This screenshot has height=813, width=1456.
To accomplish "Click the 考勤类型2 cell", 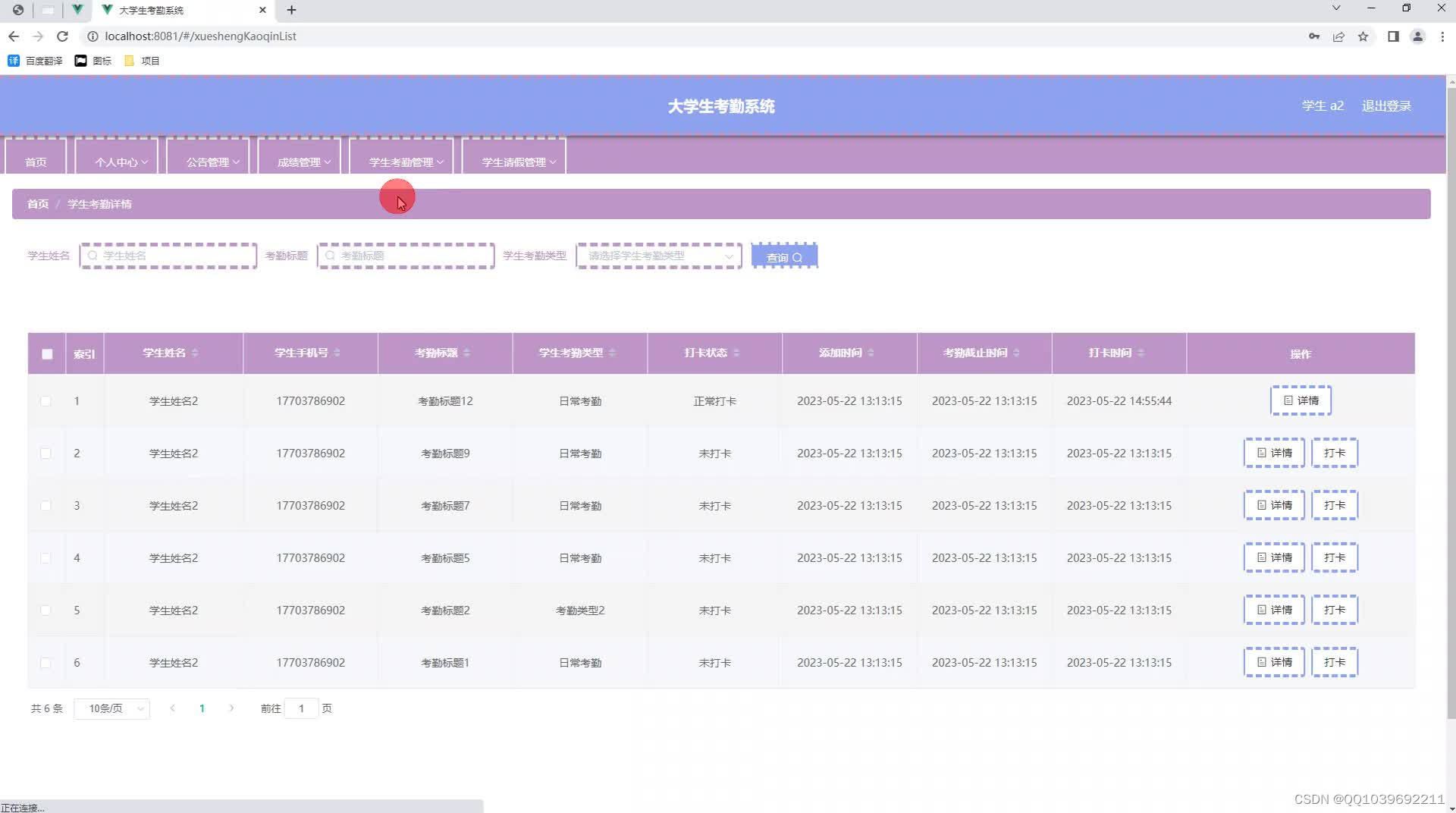I will 580,611.
